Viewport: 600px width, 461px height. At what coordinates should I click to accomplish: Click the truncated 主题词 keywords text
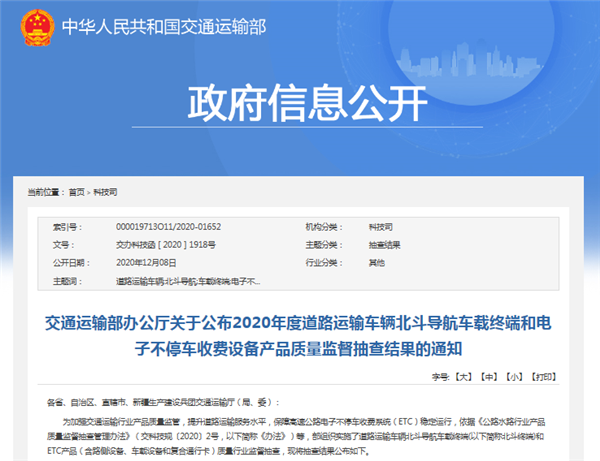click(187, 281)
